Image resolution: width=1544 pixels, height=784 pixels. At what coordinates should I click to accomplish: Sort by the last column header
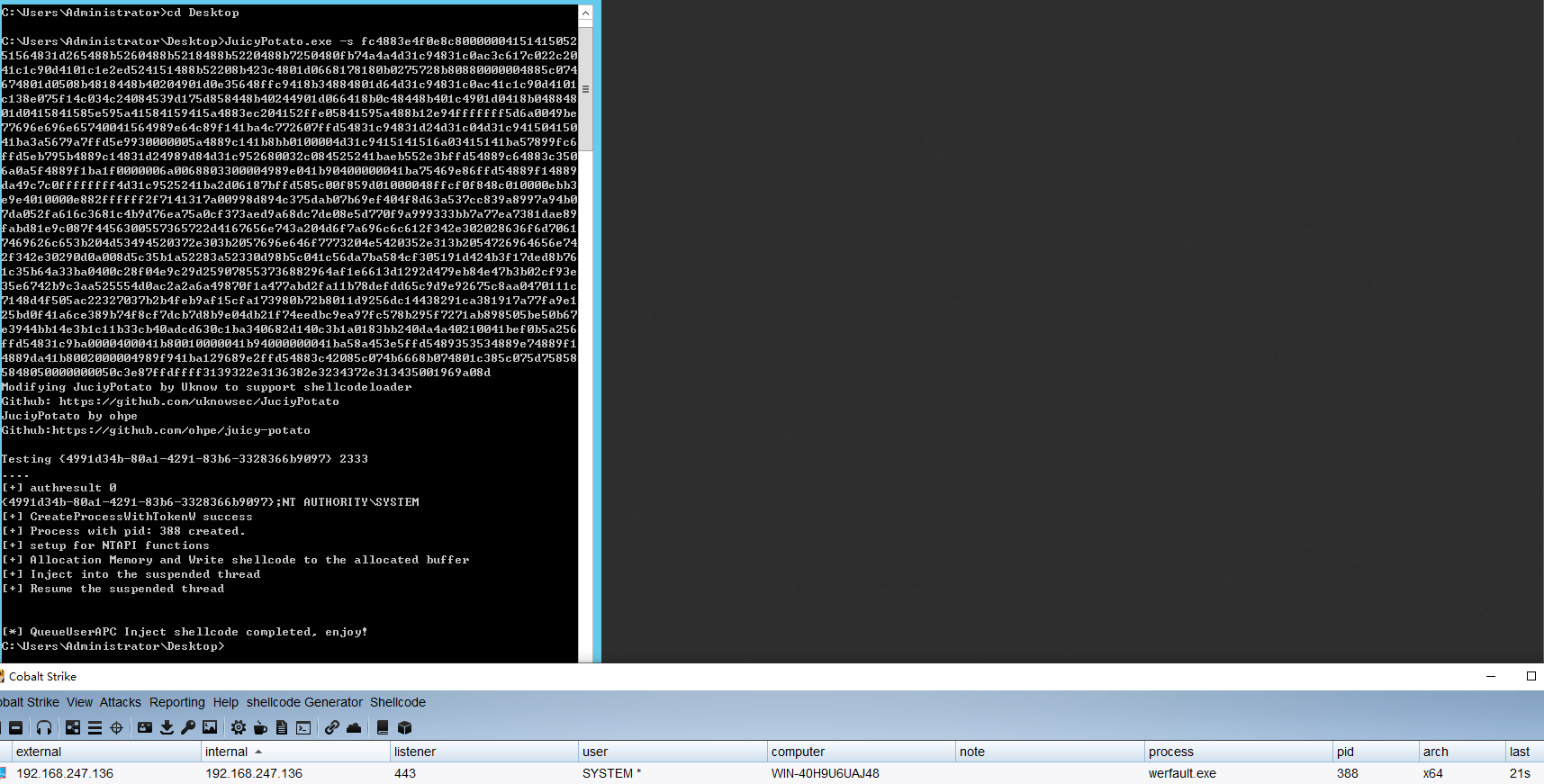coord(1524,752)
